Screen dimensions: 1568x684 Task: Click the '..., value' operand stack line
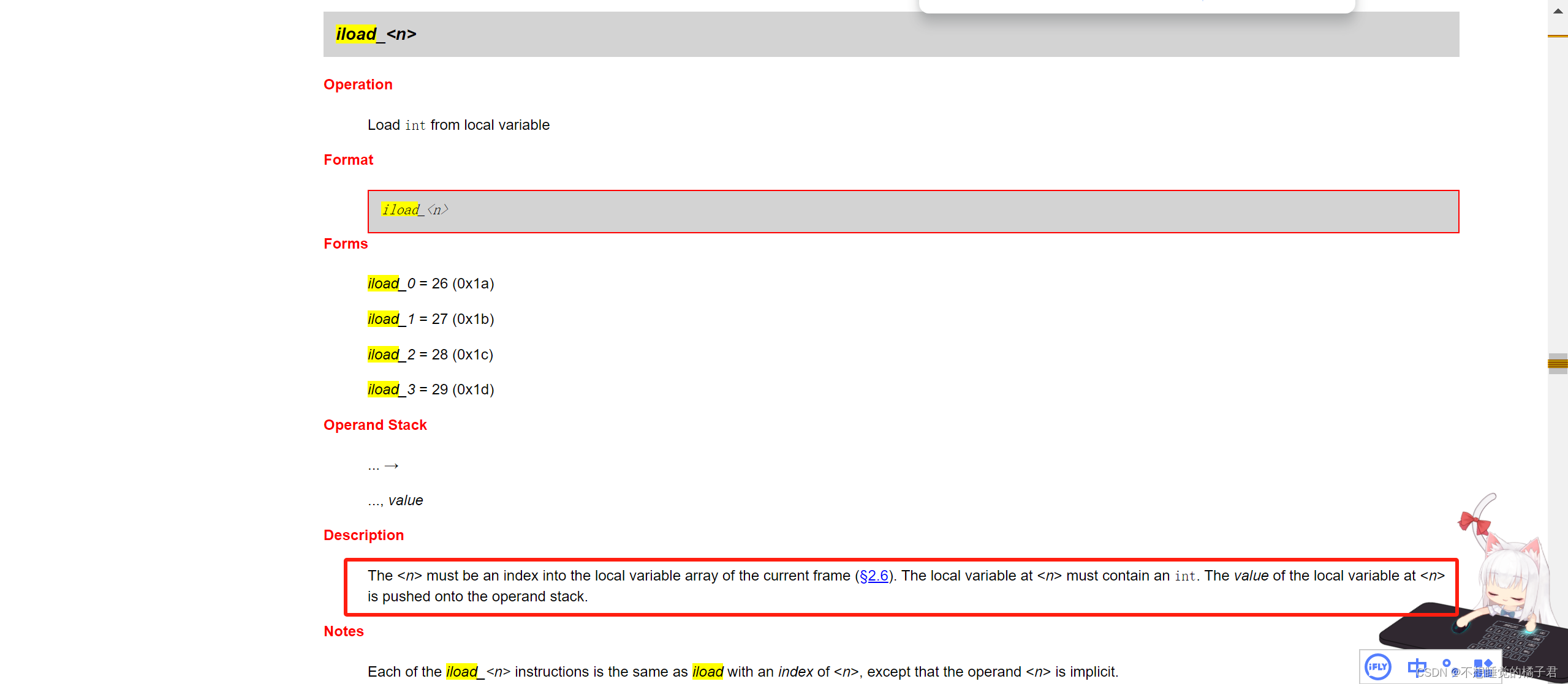pyautogui.click(x=395, y=500)
